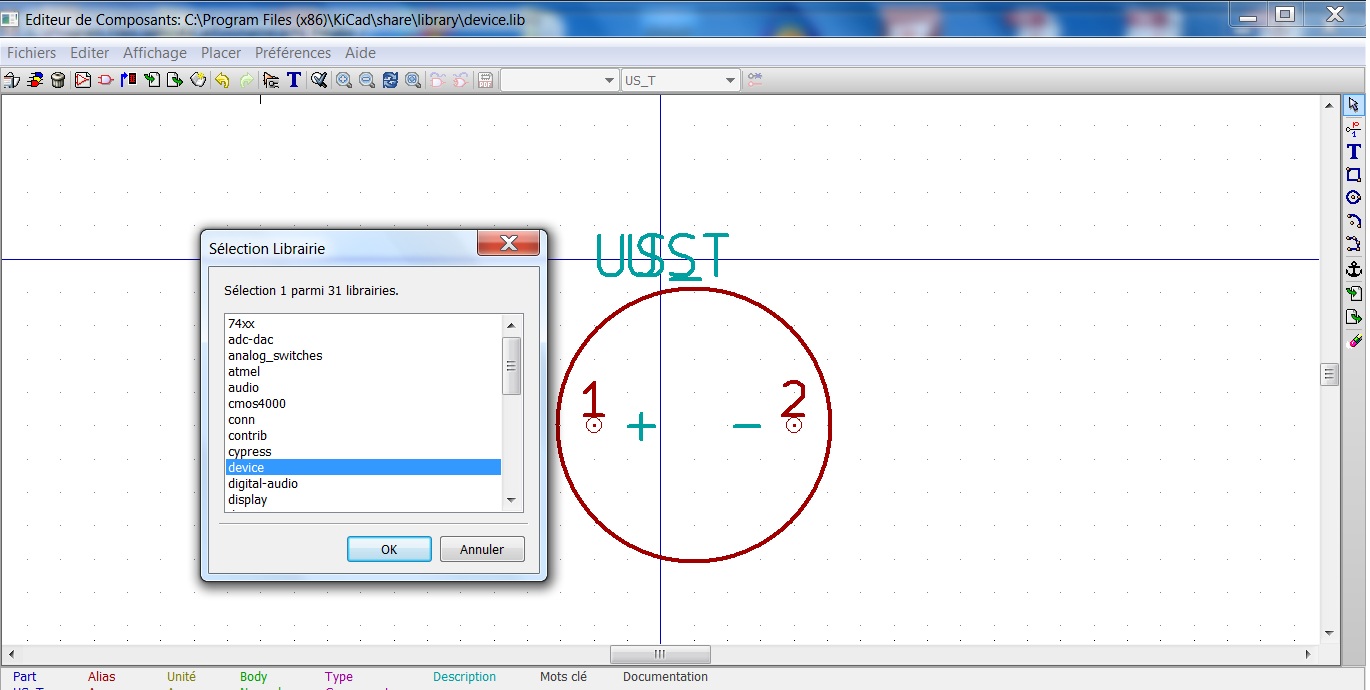
Task: Open the Editer menu
Action: pyautogui.click(x=90, y=53)
